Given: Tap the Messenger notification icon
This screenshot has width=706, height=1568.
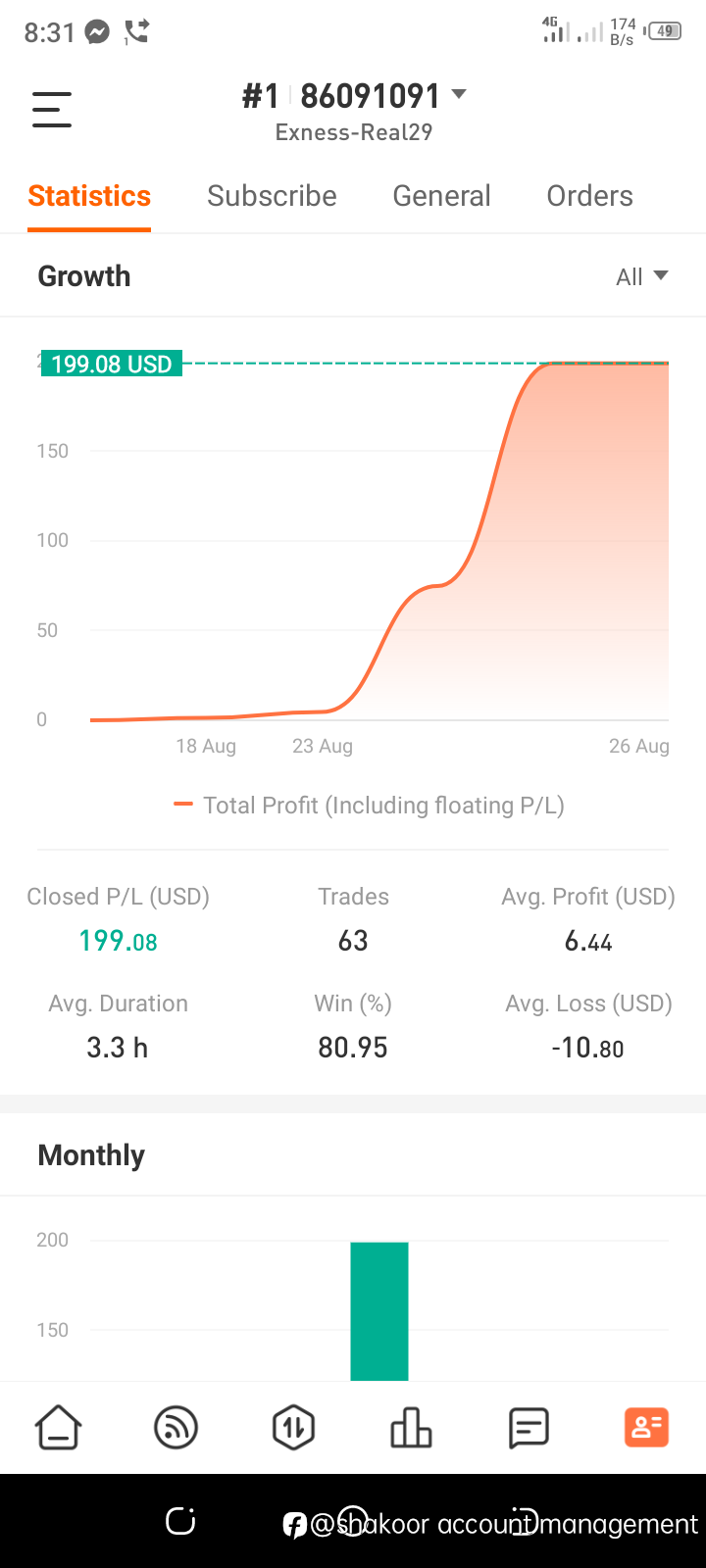Looking at the screenshot, I should 97,32.
